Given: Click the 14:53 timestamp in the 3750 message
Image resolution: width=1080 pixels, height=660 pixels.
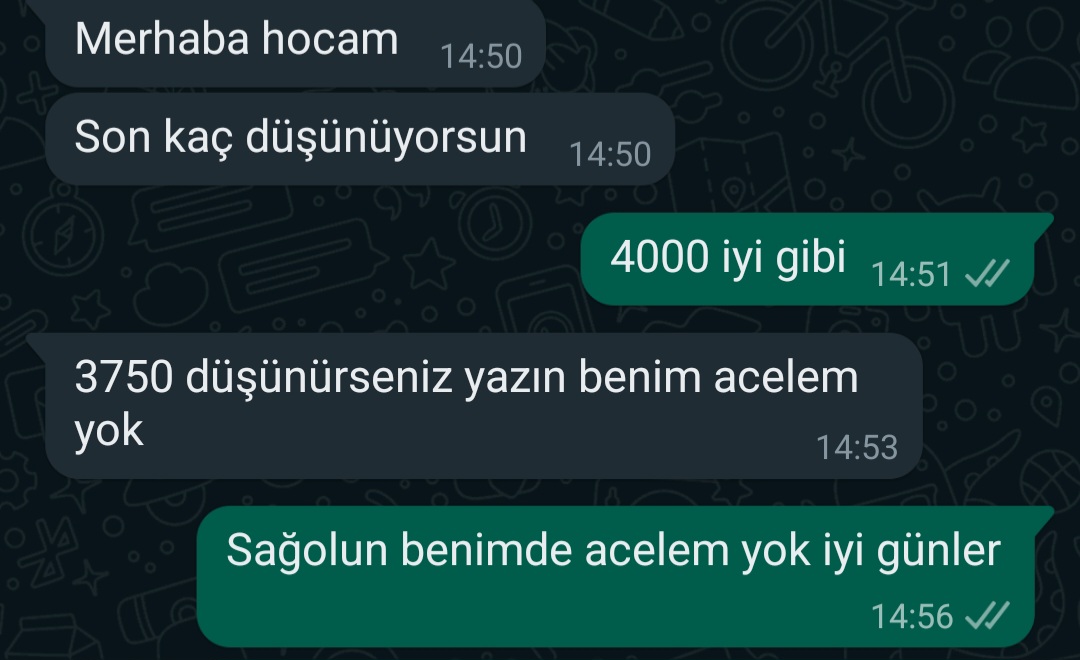Looking at the screenshot, I should pos(857,447).
